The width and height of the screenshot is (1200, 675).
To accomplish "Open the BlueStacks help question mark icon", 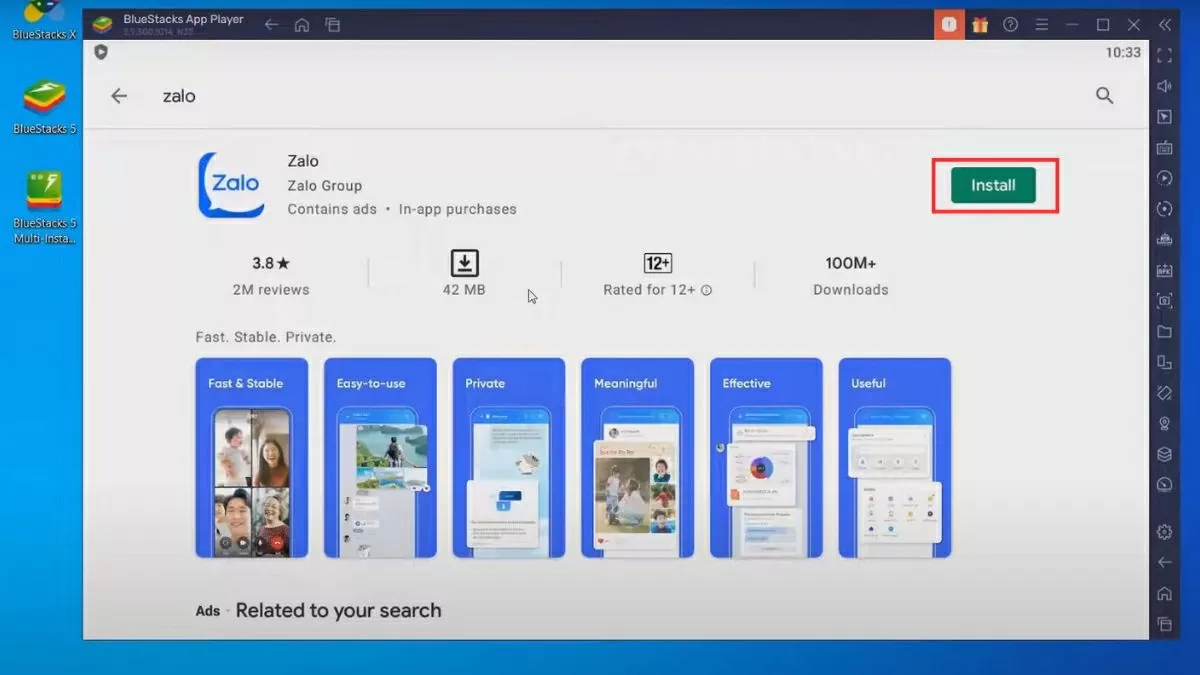I will pos(1010,25).
